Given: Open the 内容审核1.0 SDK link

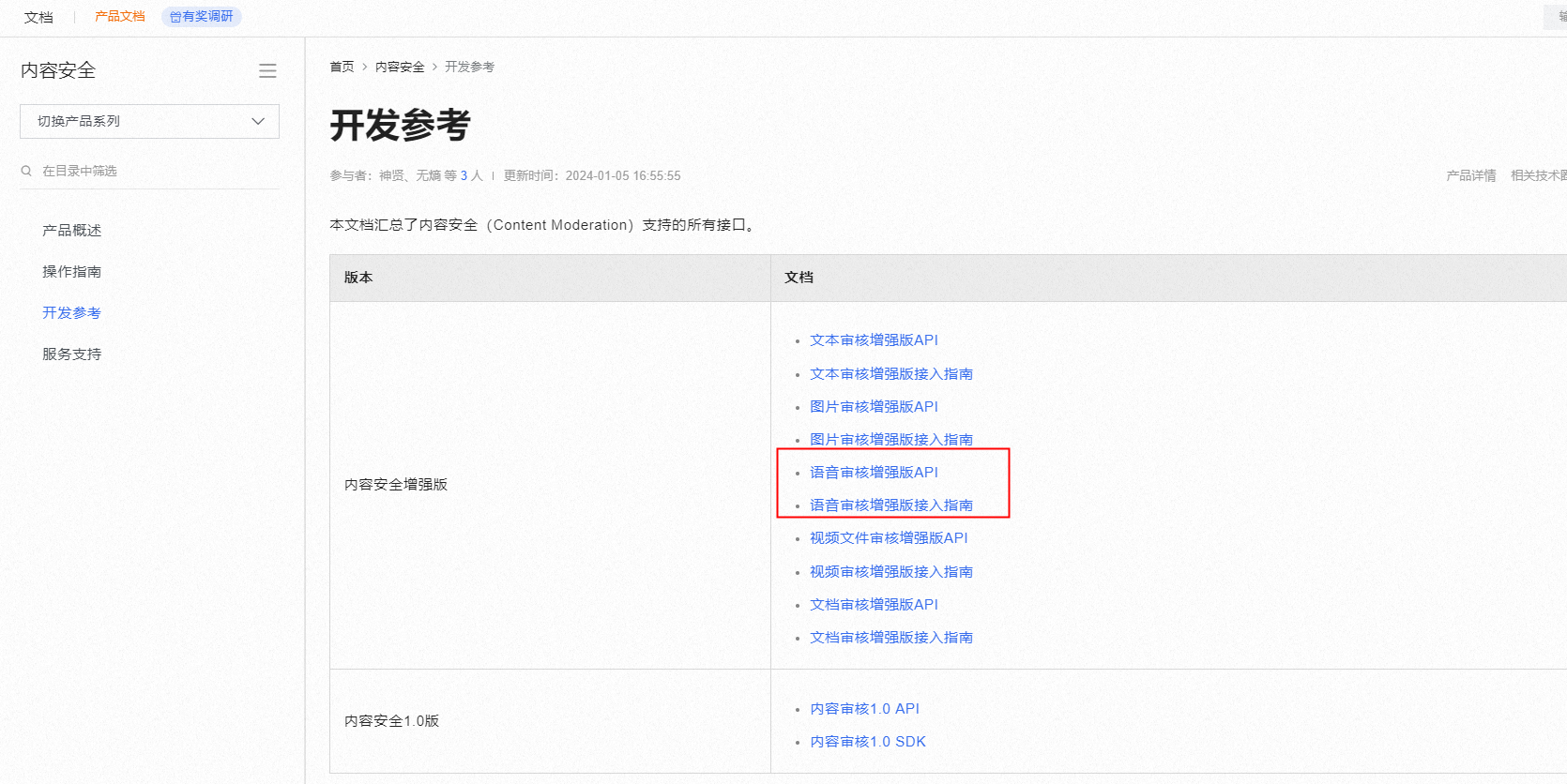Looking at the screenshot, I should pos(868,741).
